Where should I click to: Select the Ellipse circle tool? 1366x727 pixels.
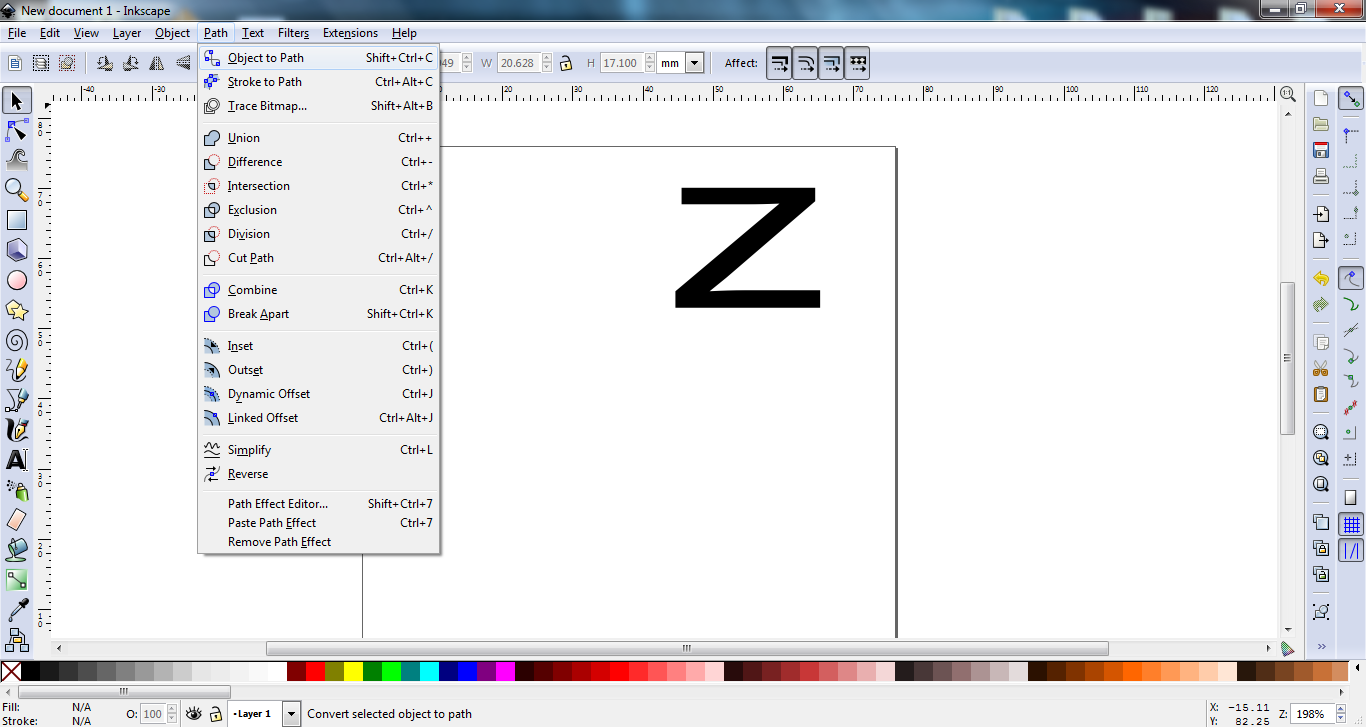coord(17,280)
